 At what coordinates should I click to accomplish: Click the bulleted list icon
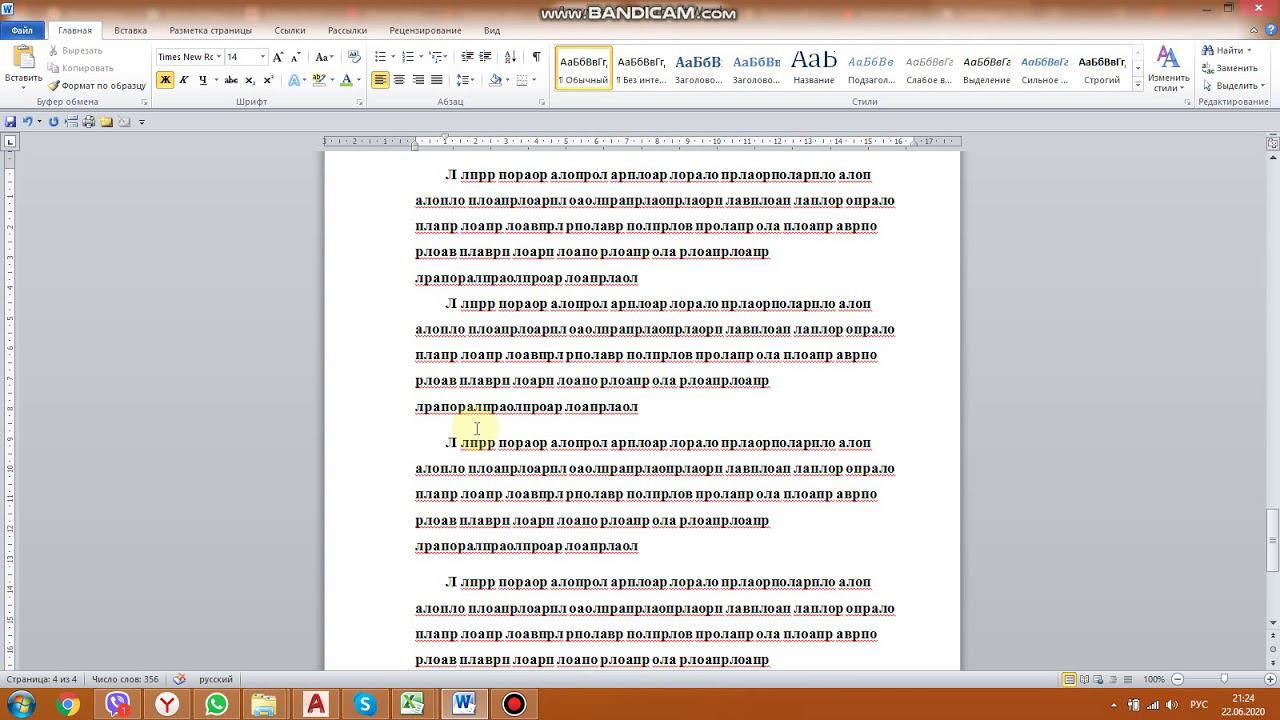coord(380,57)
